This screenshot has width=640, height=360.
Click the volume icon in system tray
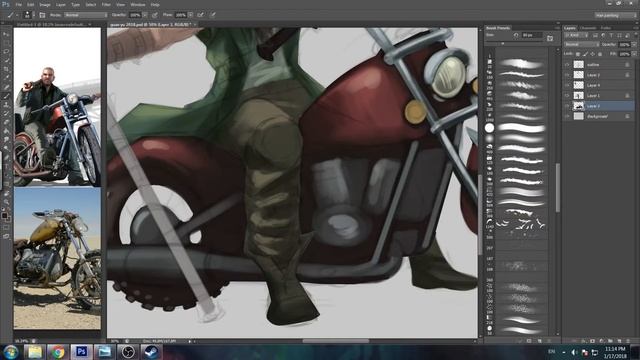tap(574, 352)
